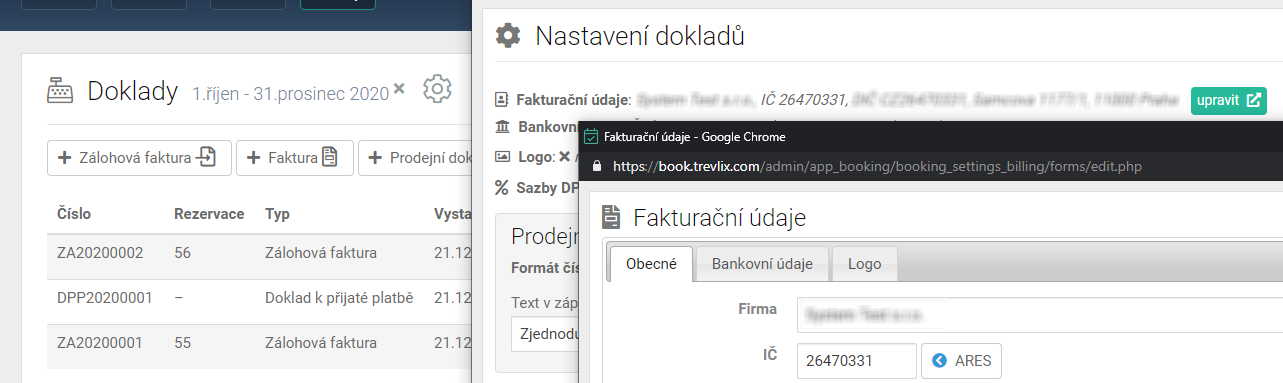Click the padlock icon in the address bar
Screen dimensions: 1283x383
[x=597, y=166]
